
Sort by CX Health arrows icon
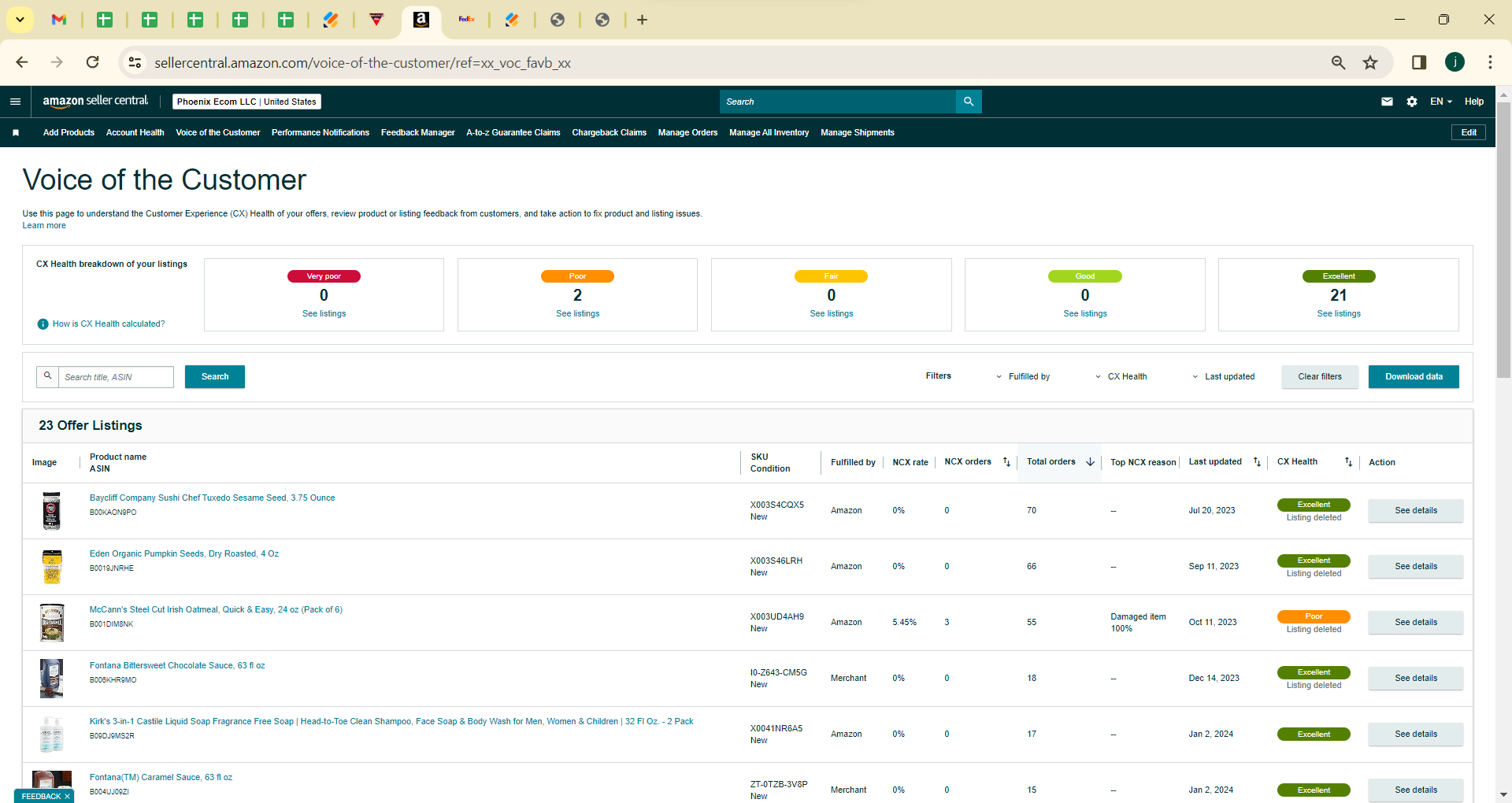[x=1348, y=462]
